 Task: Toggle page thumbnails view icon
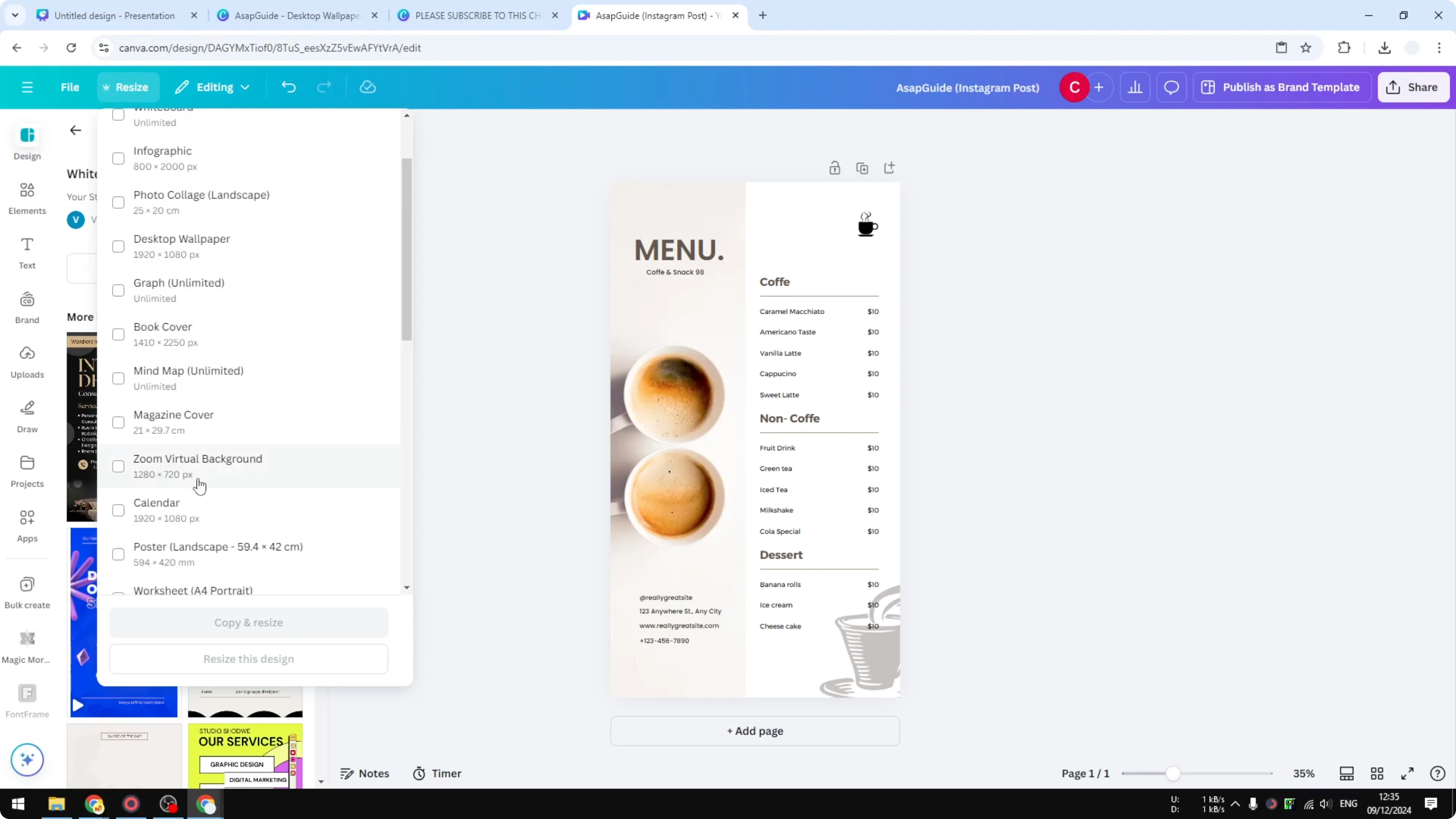click(1346, 773)
